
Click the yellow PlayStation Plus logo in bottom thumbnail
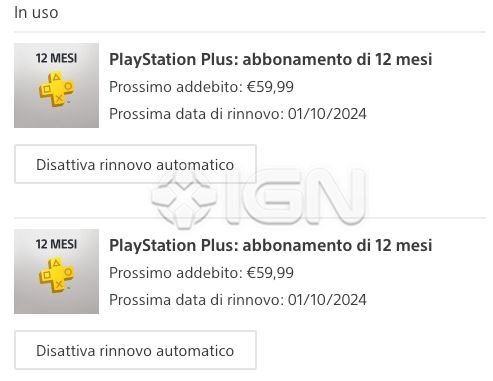pyautogui.click(x=57, y=275)
